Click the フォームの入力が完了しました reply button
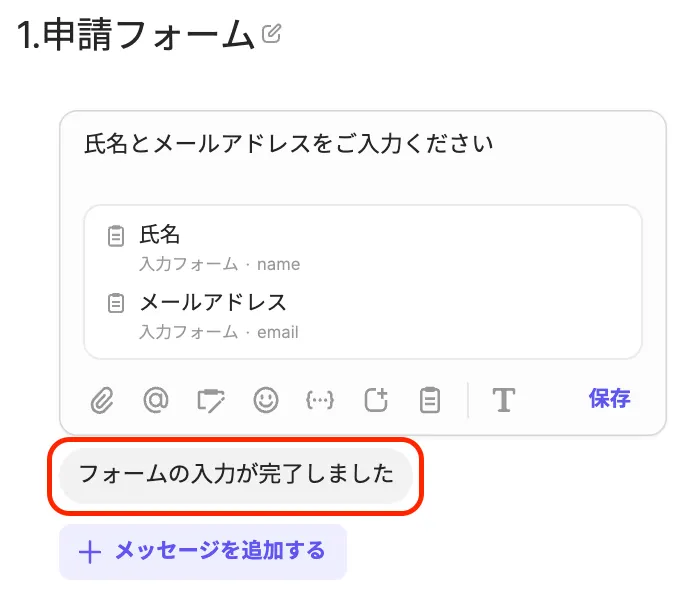The width and height of the screenshot is (700, 598). 236,474
